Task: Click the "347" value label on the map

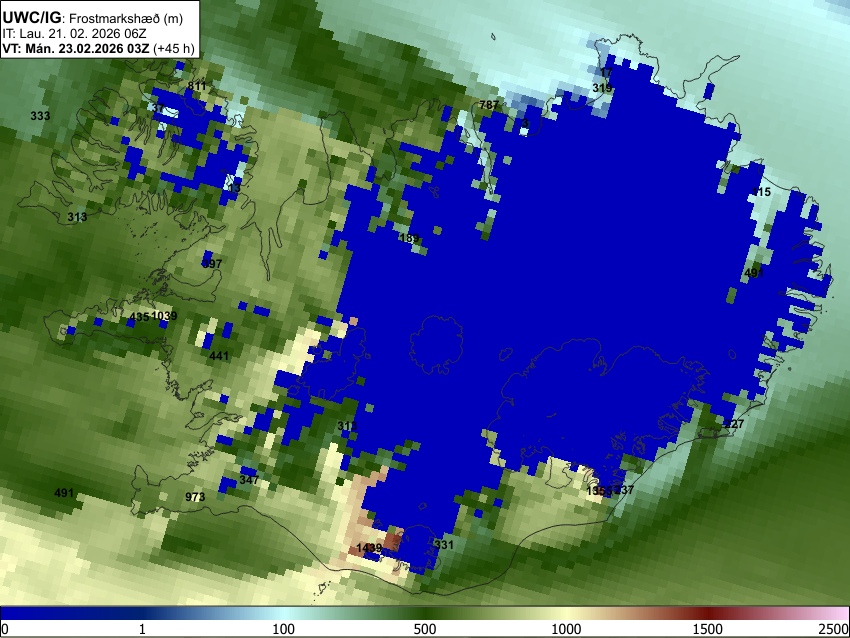Action: click(249, 480)
